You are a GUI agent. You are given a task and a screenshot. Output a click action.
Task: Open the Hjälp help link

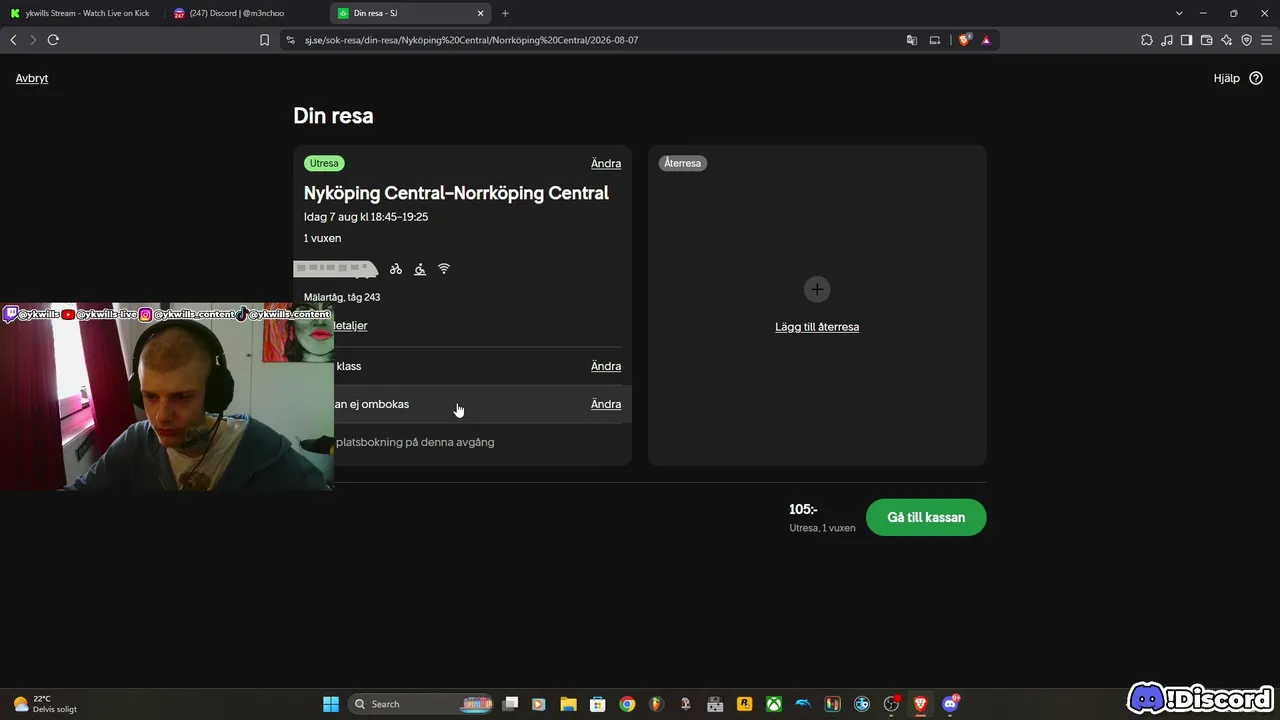click(1227, 78)
